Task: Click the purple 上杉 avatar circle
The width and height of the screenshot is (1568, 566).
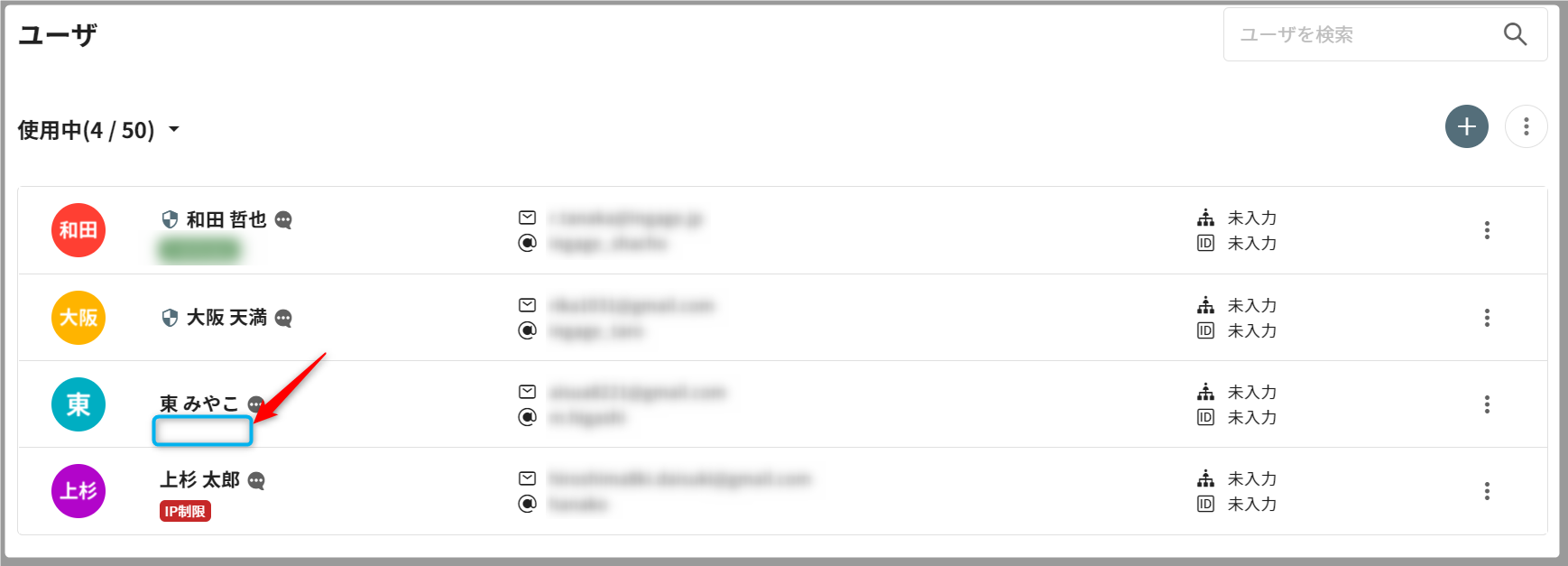Action: click(x=78, y=491)
